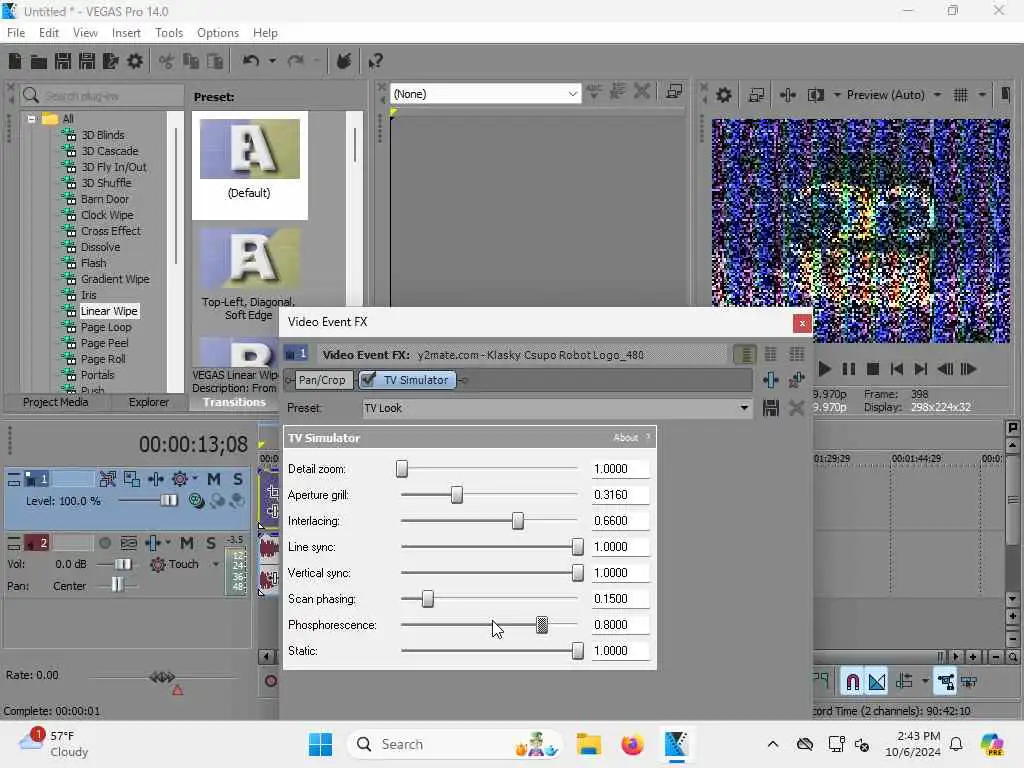The width and height of the screenshot is (1024, 768).
Task: Open dropdown before Preview (Auto) label
Action: (837, 95)
